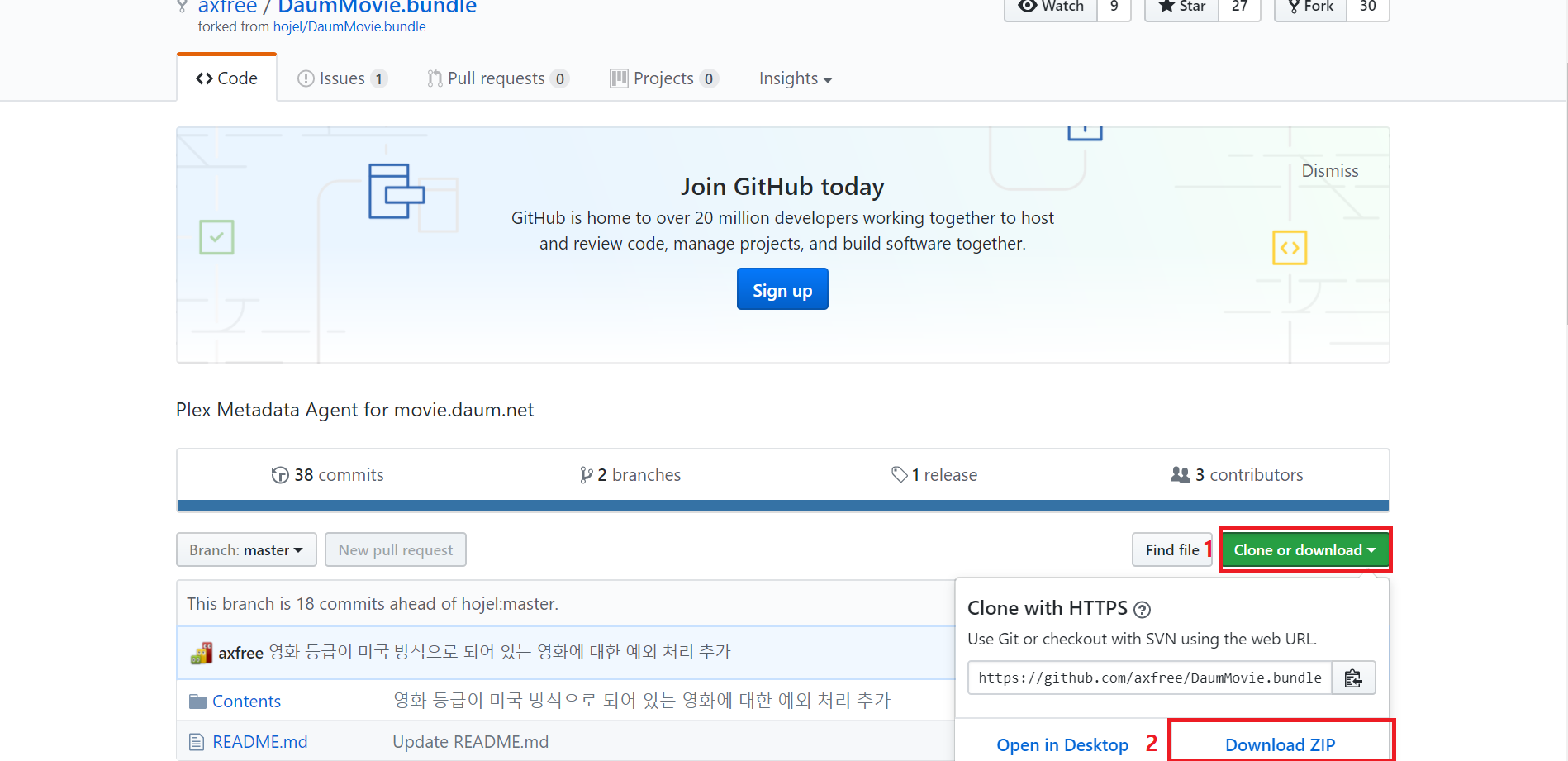Click the Contents folder icon
Viewport: 1568px width, 761px height.
pyautogui.click(x=197, y=702)
